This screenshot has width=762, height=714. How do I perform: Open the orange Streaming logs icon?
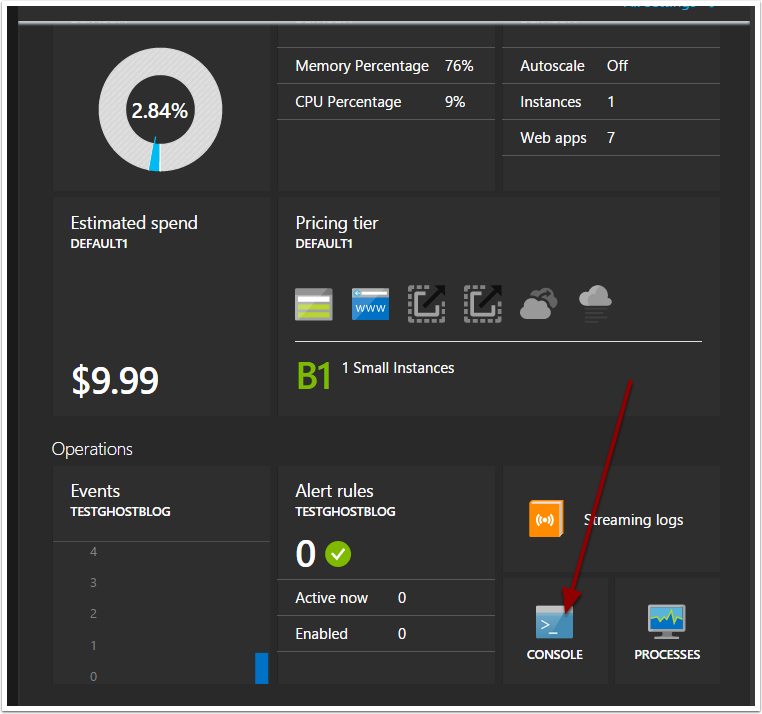point(546,519)
